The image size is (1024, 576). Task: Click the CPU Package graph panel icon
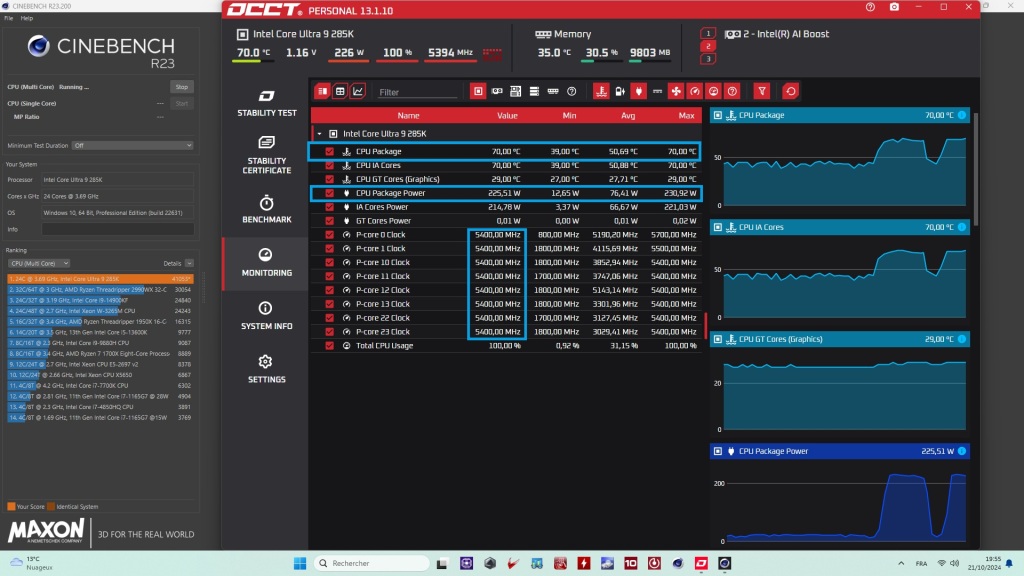(x=718, y=115)
